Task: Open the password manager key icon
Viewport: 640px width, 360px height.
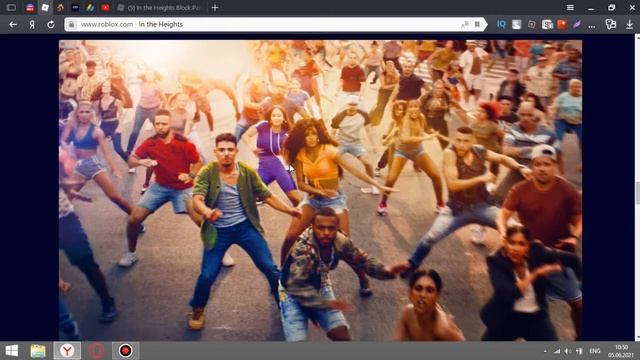Action: tap(611, 24)
